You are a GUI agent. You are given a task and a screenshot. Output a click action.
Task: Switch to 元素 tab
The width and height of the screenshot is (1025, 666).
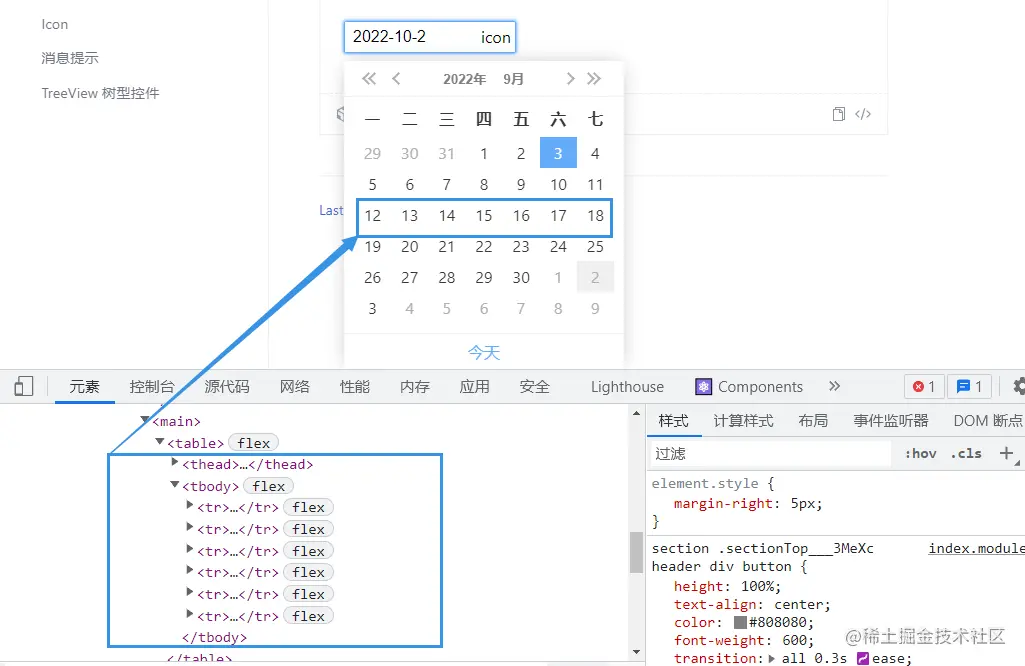click(84, 386)
